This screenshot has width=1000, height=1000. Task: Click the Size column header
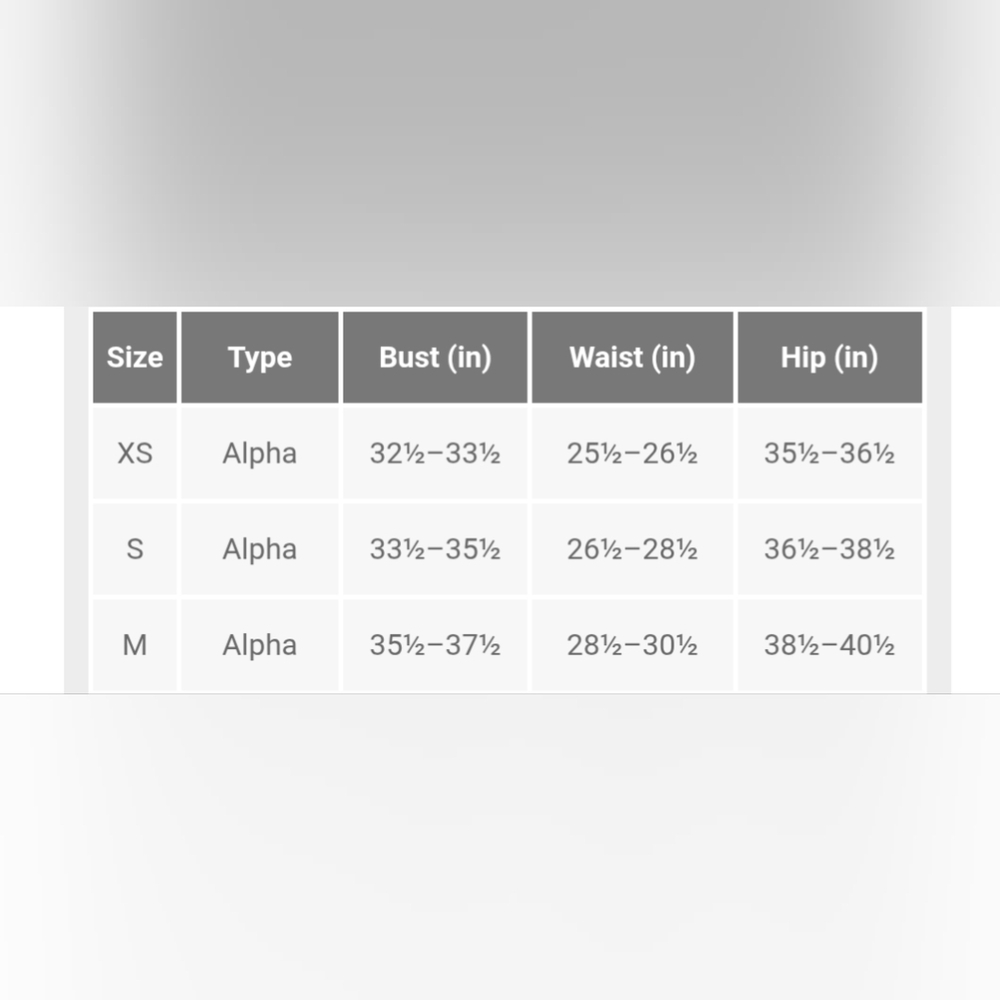pyautogui.click(x=135, y=357)
